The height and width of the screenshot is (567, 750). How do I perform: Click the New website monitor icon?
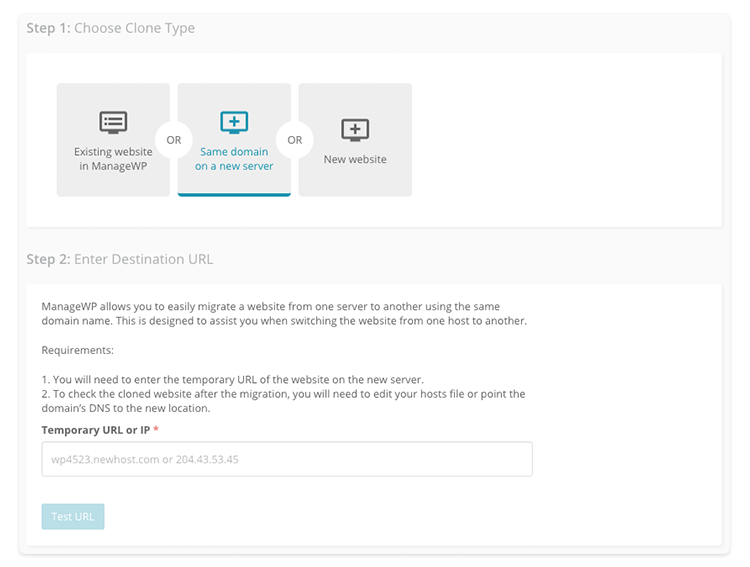pyautogui.click(x=355, y=130)
